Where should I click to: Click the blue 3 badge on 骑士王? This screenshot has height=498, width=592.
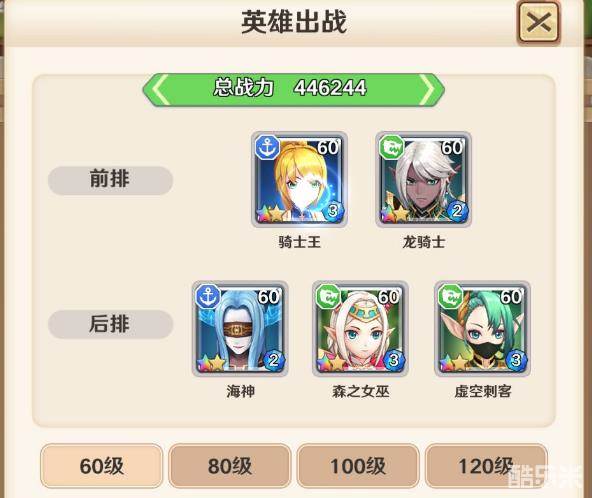(x=333, y=210)
